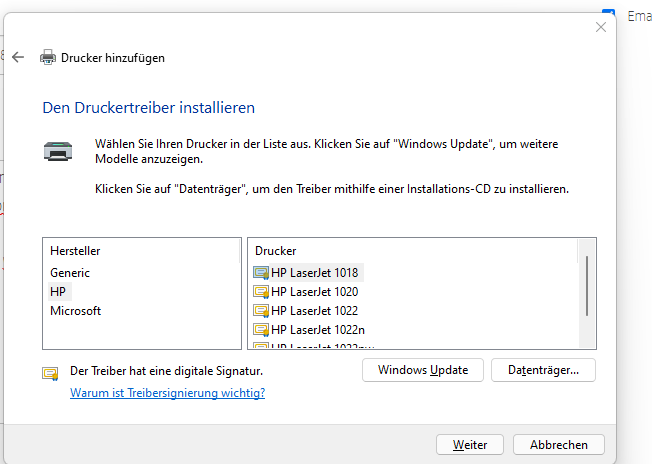
Task: Click the large printer illustration icon
Action: (57, 151)
